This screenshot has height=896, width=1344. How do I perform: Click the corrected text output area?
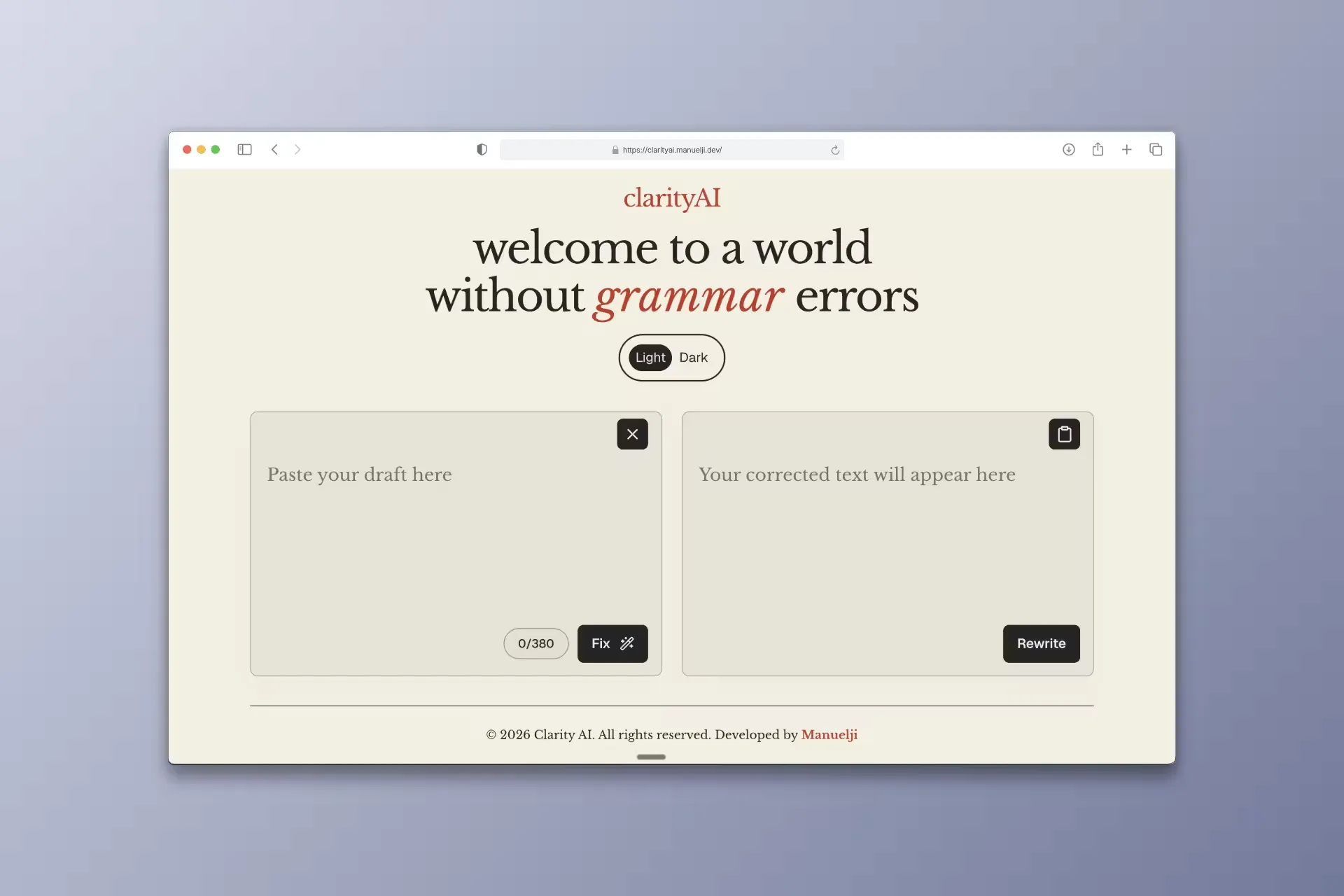click(x=888, y=544)
